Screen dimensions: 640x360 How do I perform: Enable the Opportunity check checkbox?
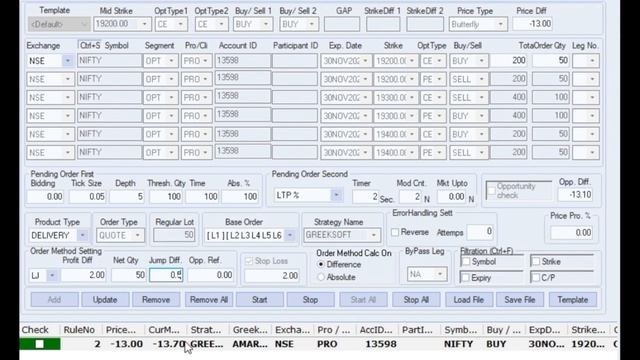pyautogui.click(x=492, y=191)
